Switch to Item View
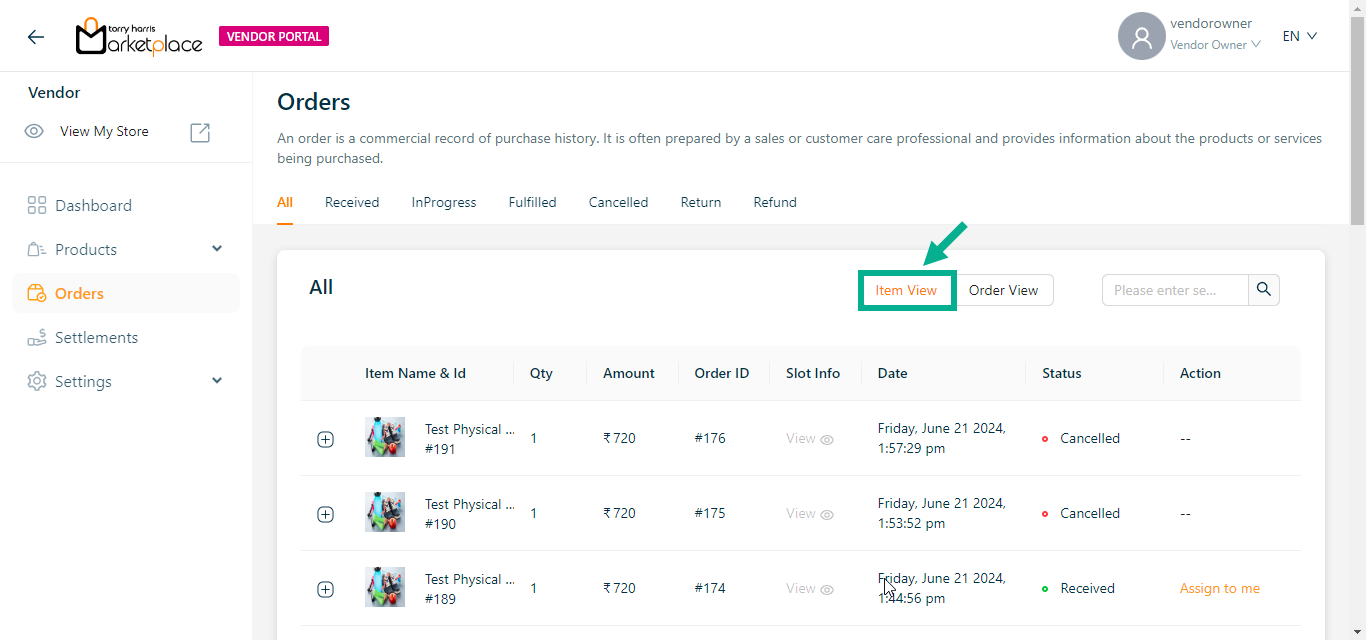The height and width of the screenshot is (640, 1366). click(906, 291)
